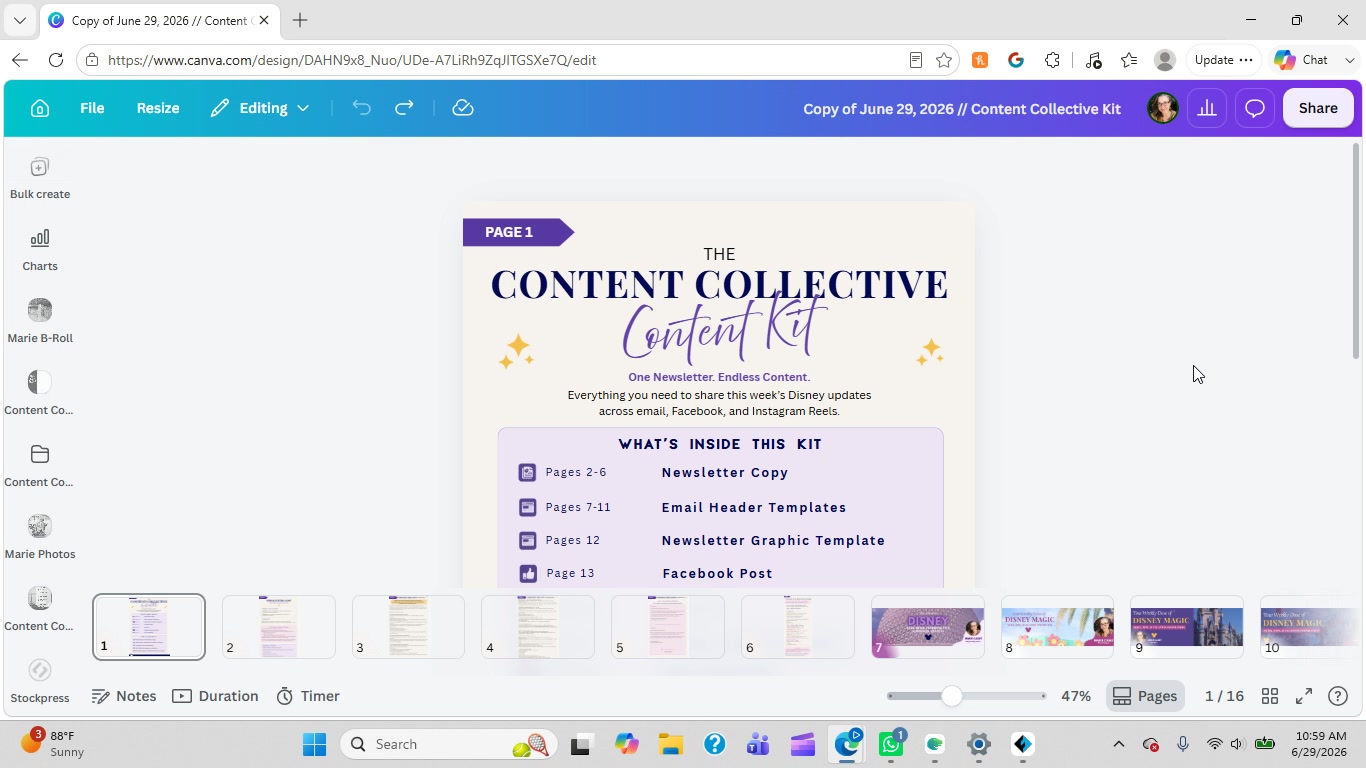
Task: Open the user profile avatar in Canva
Action: point(1162,108)
